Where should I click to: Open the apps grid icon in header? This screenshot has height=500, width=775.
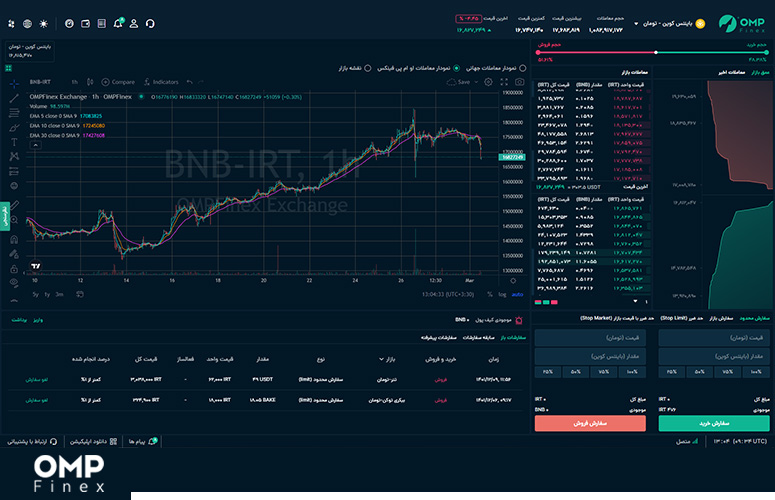pos(11,23)
